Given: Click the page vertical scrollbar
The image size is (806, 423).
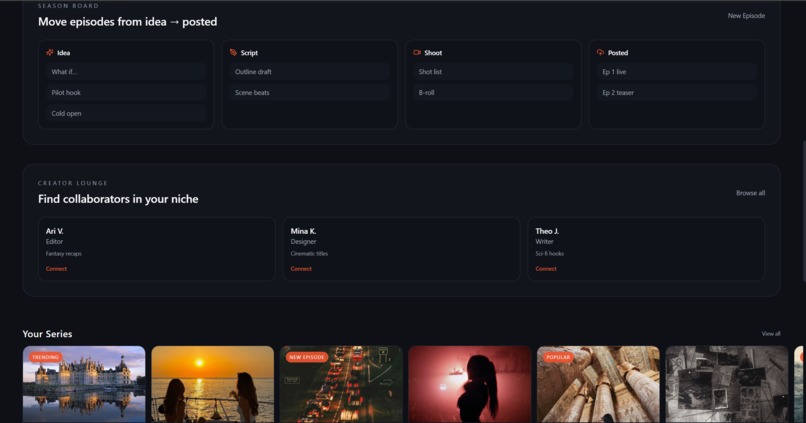Looking at the screenshot, I should click(x=803, y=211).
